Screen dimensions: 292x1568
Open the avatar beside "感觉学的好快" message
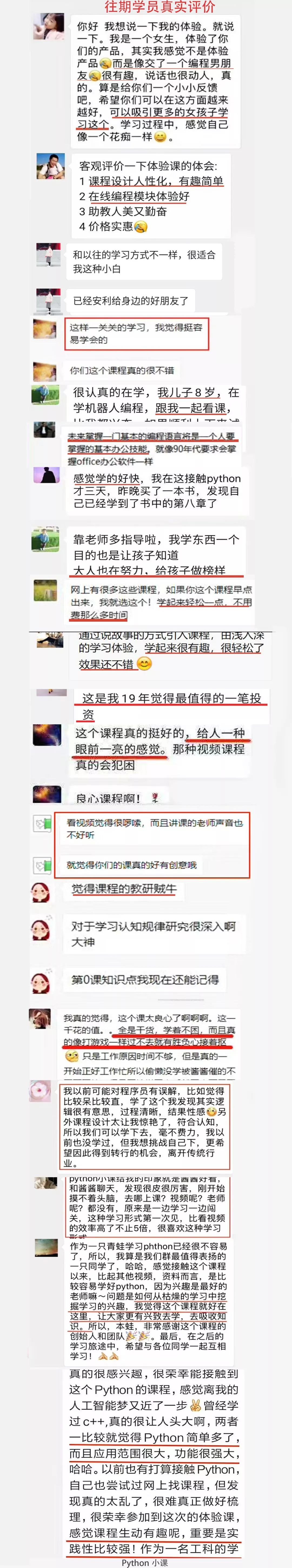point(46,475)
